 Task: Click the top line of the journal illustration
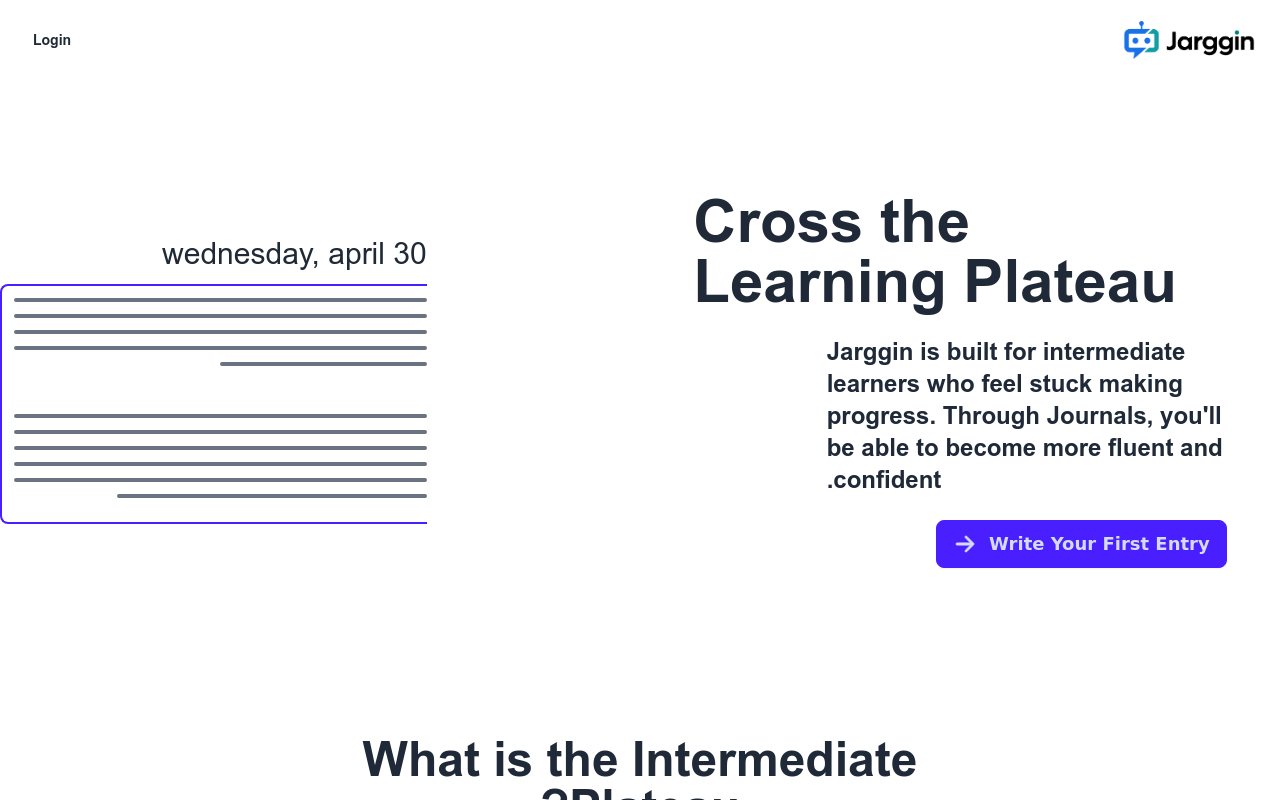[x=220, y=300]
